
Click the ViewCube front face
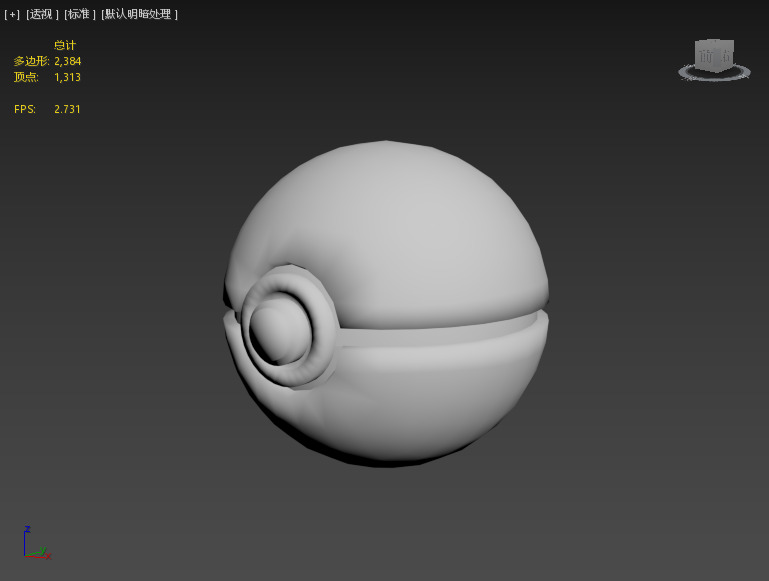coord(707,57)
